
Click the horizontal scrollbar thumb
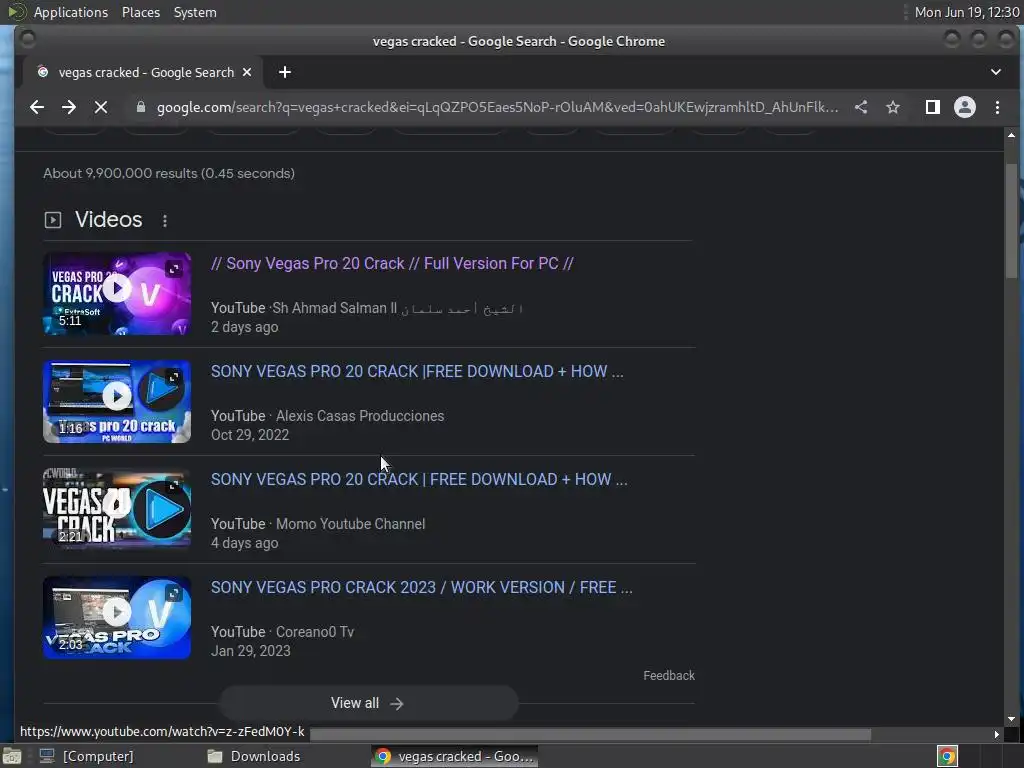click(590, 734)
